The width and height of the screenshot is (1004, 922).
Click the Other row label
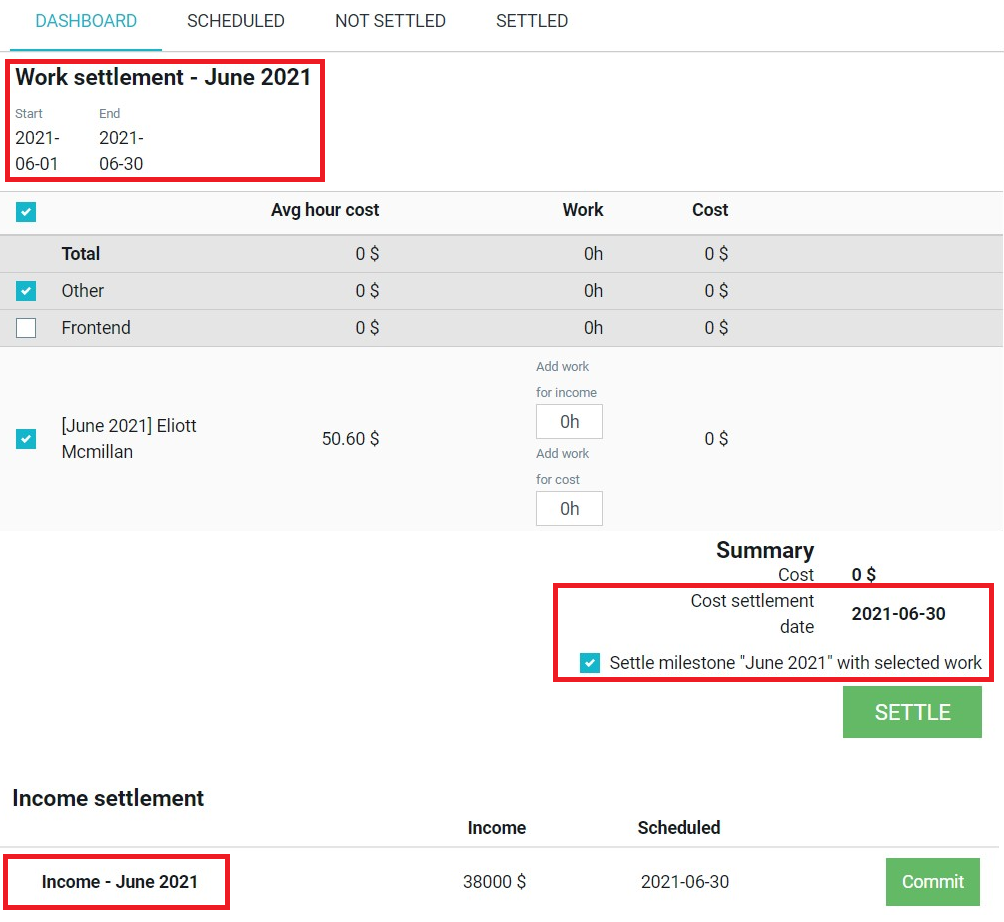83,291
